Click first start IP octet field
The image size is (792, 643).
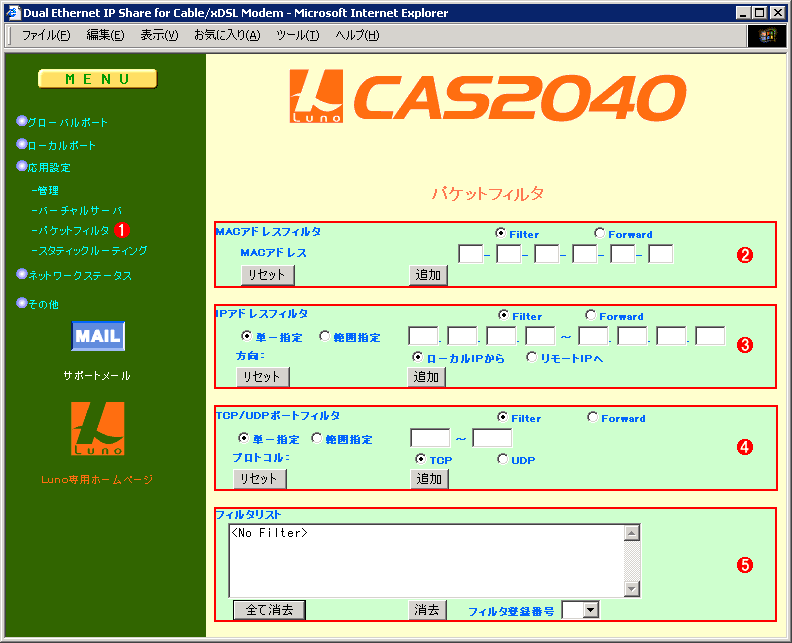pos(423,335)
